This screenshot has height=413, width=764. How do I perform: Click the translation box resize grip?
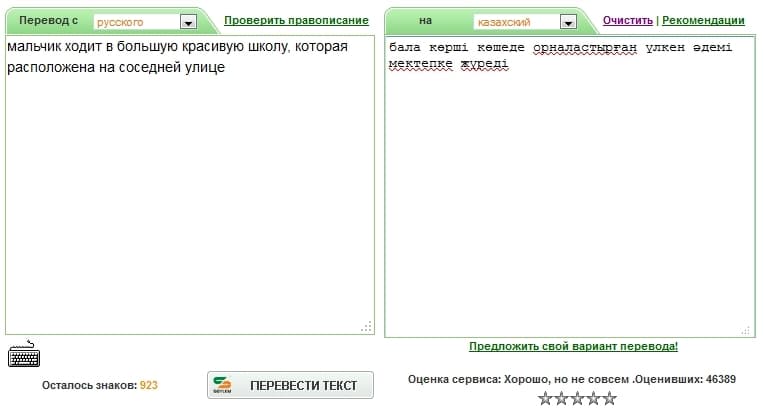coord(746,330)
